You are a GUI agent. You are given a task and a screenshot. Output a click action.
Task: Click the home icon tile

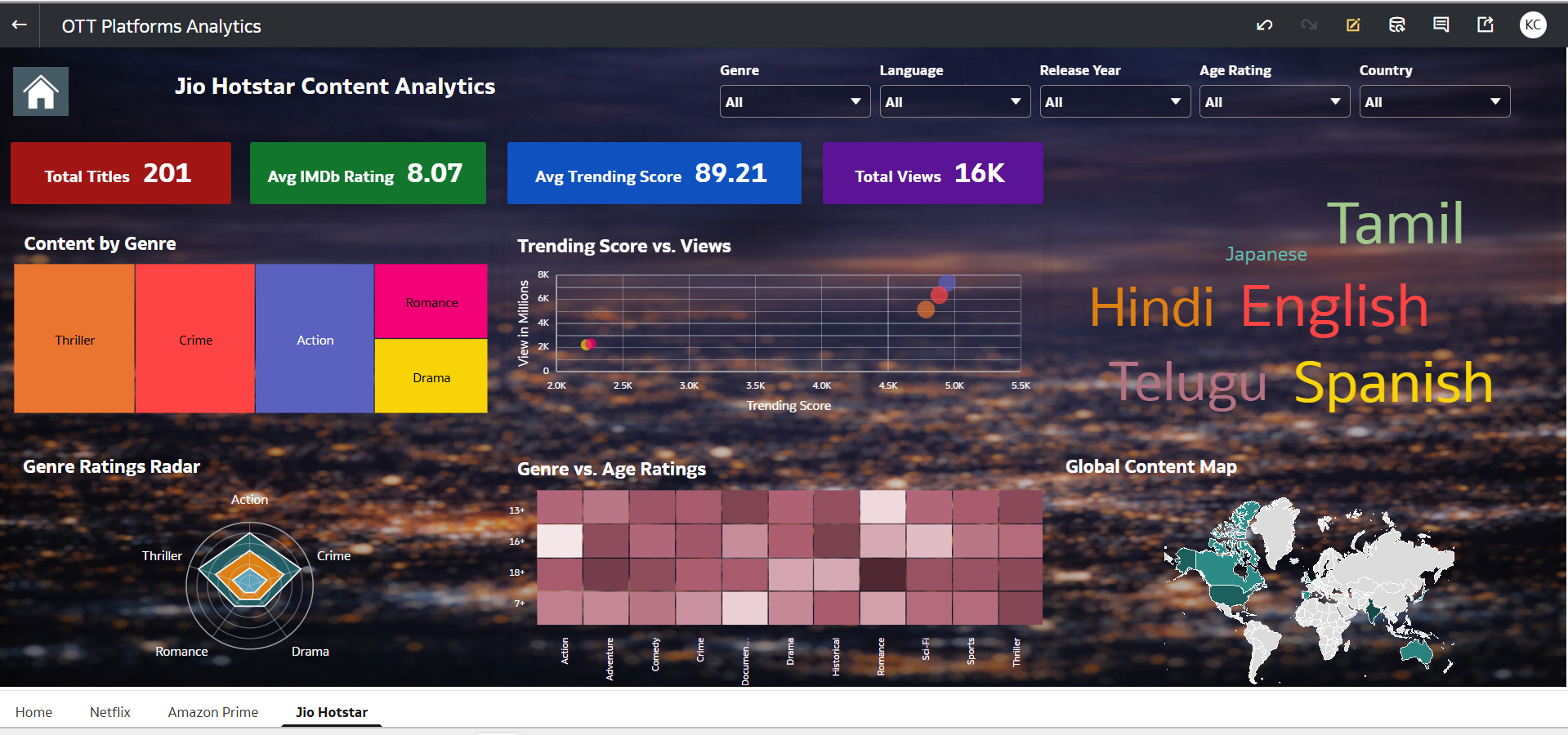pos(41,91)
